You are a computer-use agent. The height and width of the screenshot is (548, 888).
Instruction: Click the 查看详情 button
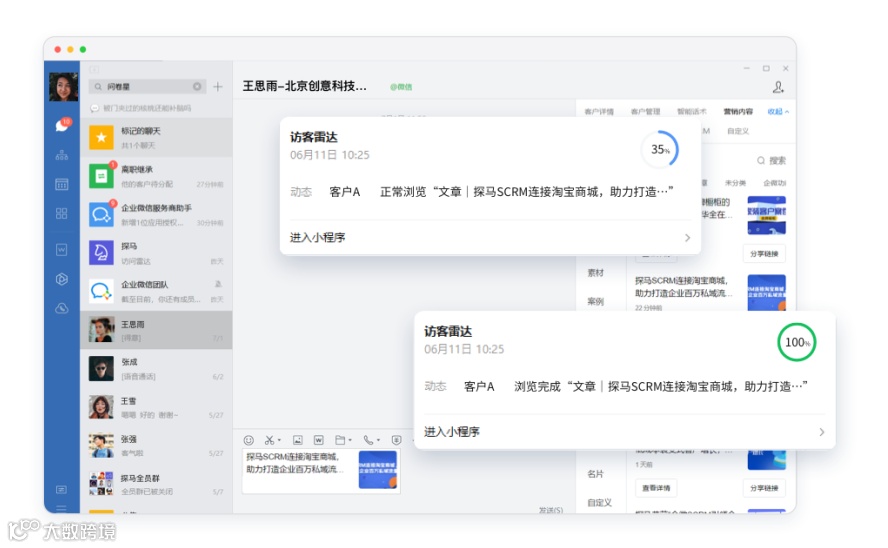[656, 488]
